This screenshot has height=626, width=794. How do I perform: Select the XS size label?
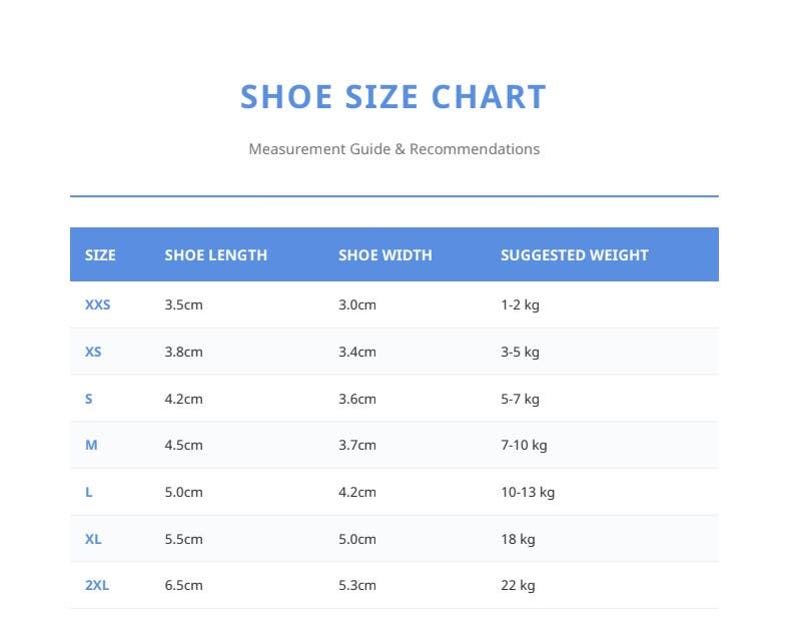point(93,351)
